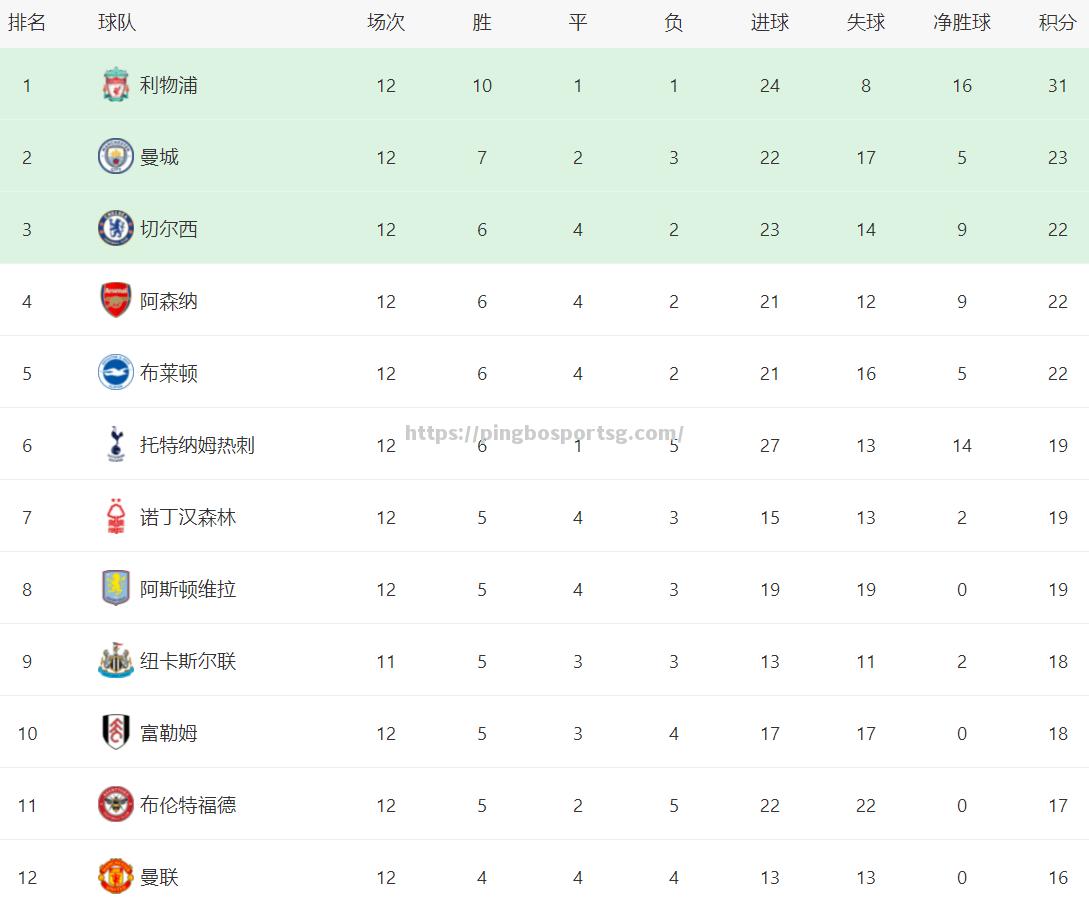Viewport: 1089px width, 901px height.
Task: Select the Nottingham Forest tree crest
Action: click(115, 516)
